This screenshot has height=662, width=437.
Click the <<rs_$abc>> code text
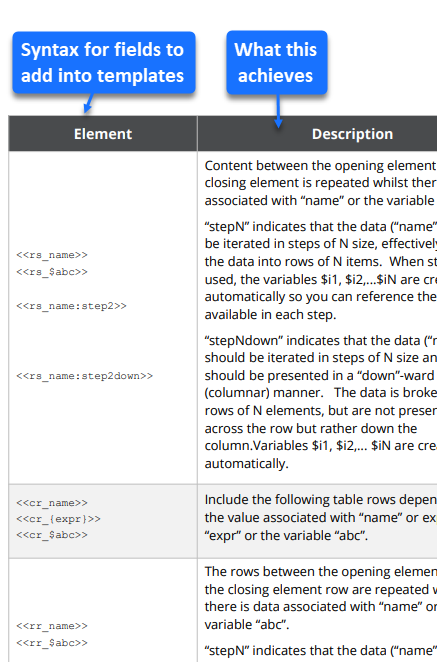(52, 272)
